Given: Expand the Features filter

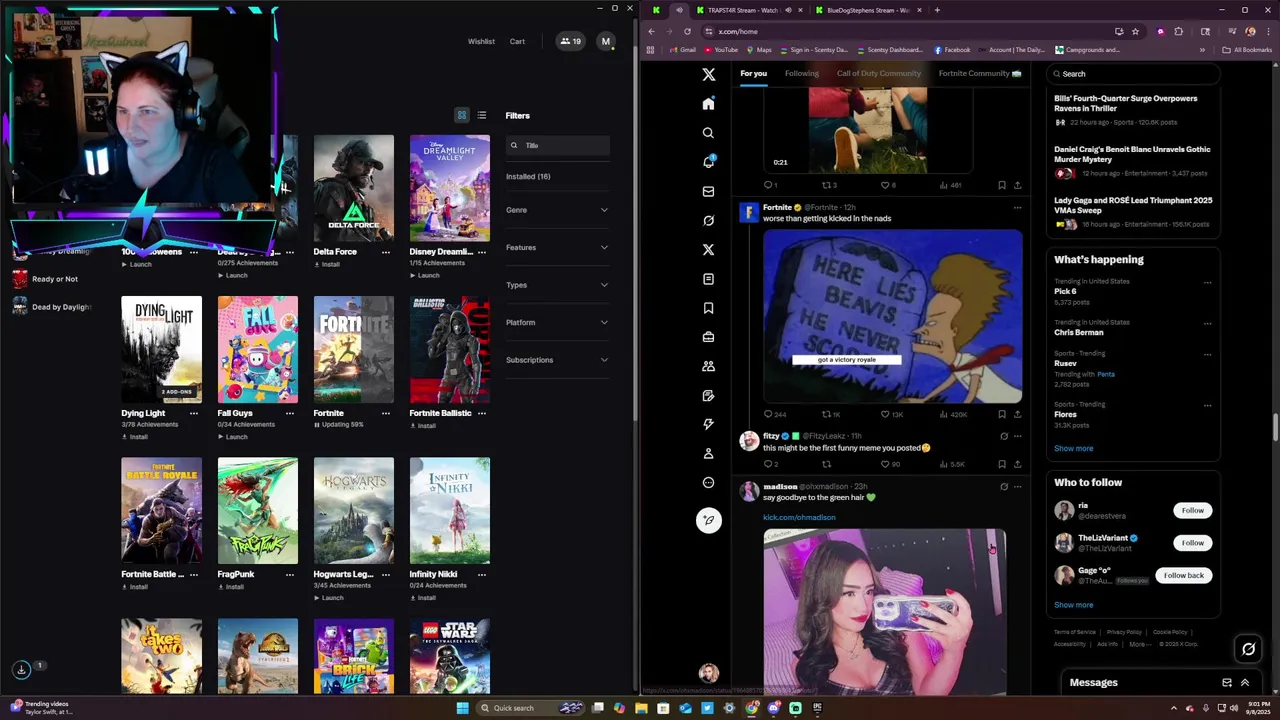Looking at the screenshot, I should click(x=557, y=247).
